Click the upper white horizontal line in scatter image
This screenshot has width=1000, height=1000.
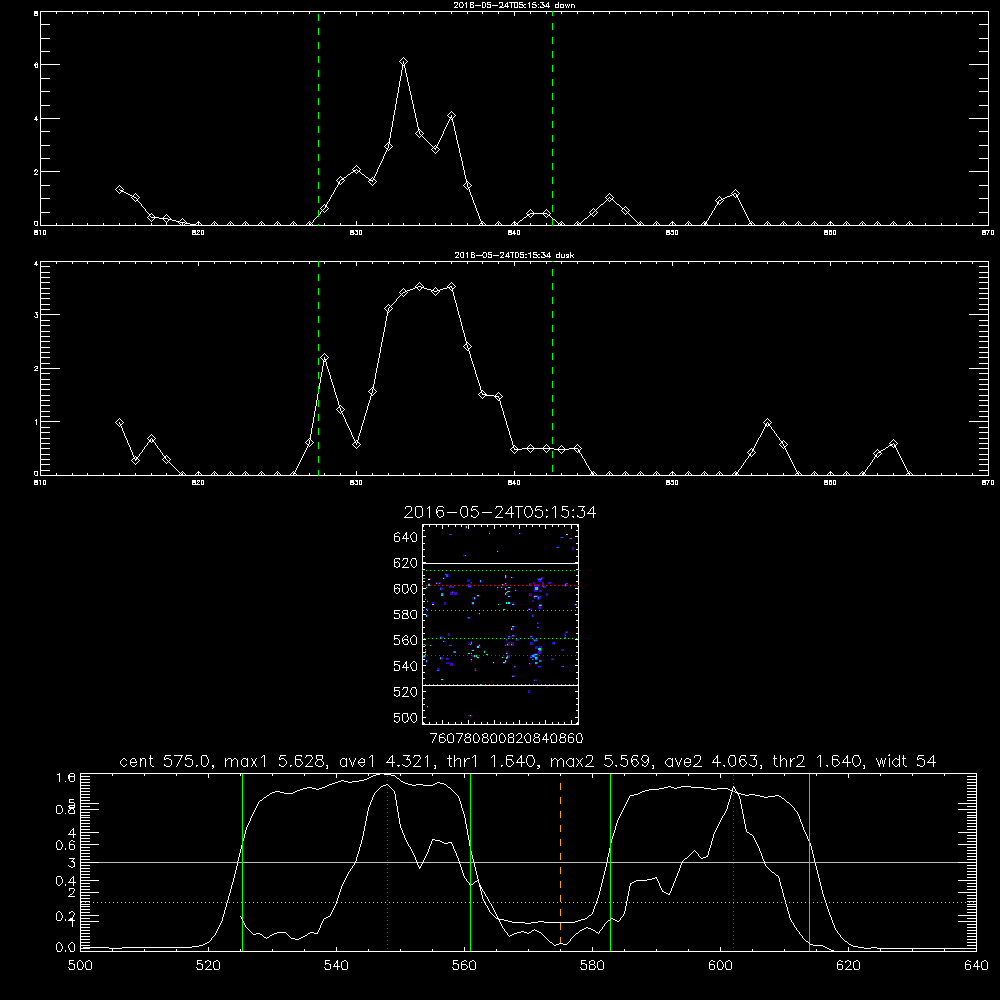[x=501, y=564]
